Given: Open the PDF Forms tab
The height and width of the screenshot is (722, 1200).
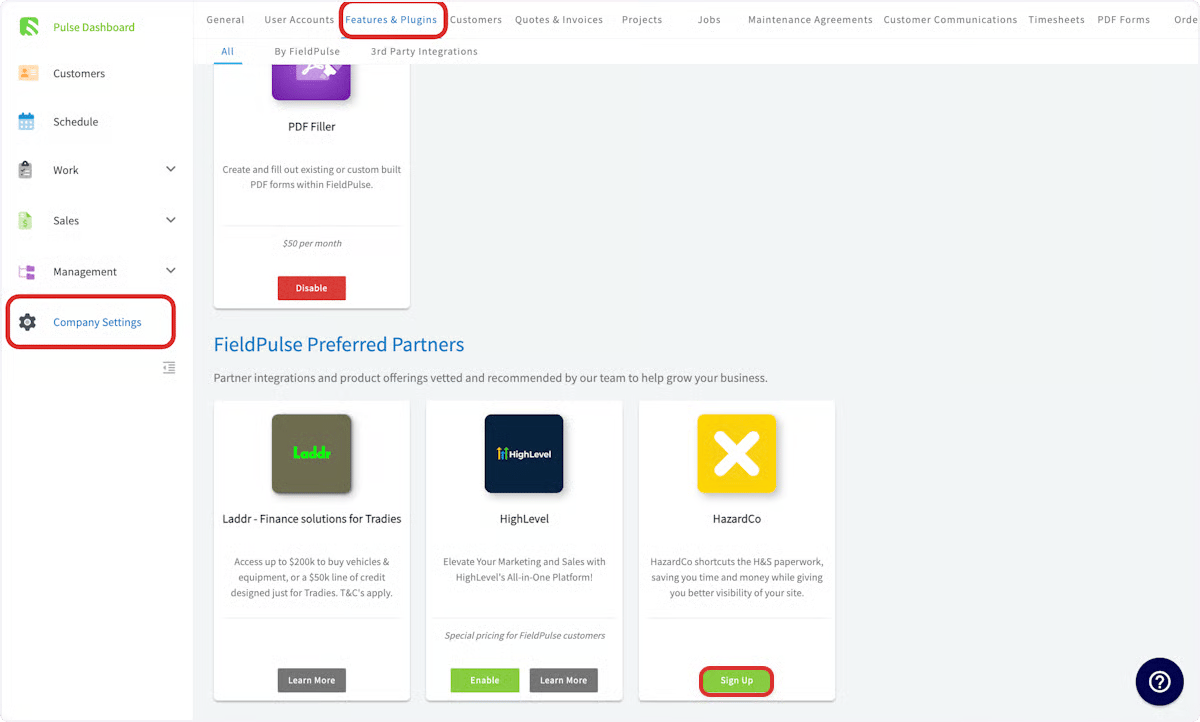Looking at the screenshot, I should point(1123,19).
